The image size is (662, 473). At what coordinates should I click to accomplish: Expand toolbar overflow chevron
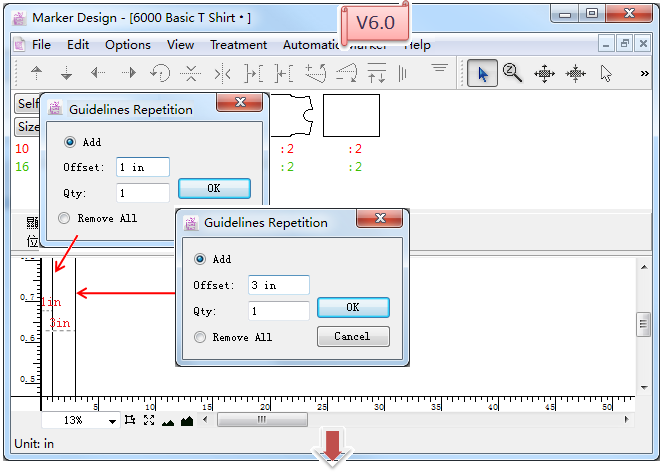tap(643, 73)
